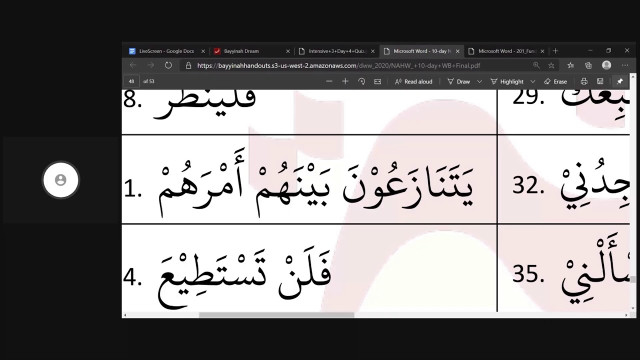Open the zoom magnifier in address bar
Viewport: 640px width, 360px height.
[x=536, y=65]
